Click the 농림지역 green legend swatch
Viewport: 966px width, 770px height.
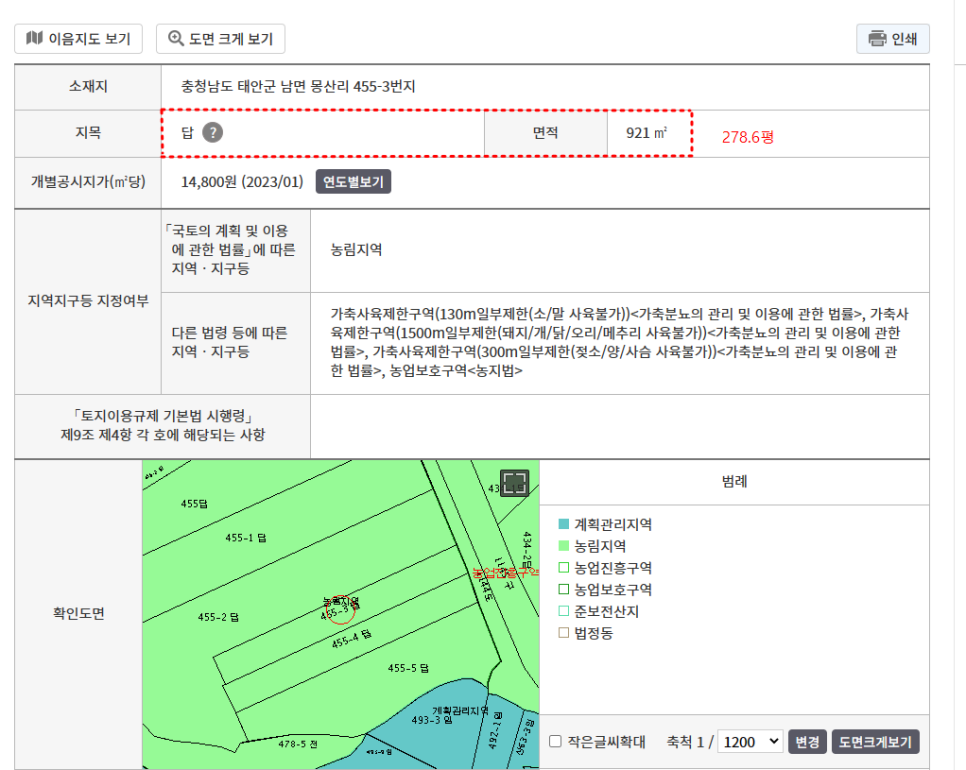pyautogui.click(x=563, y=546)
